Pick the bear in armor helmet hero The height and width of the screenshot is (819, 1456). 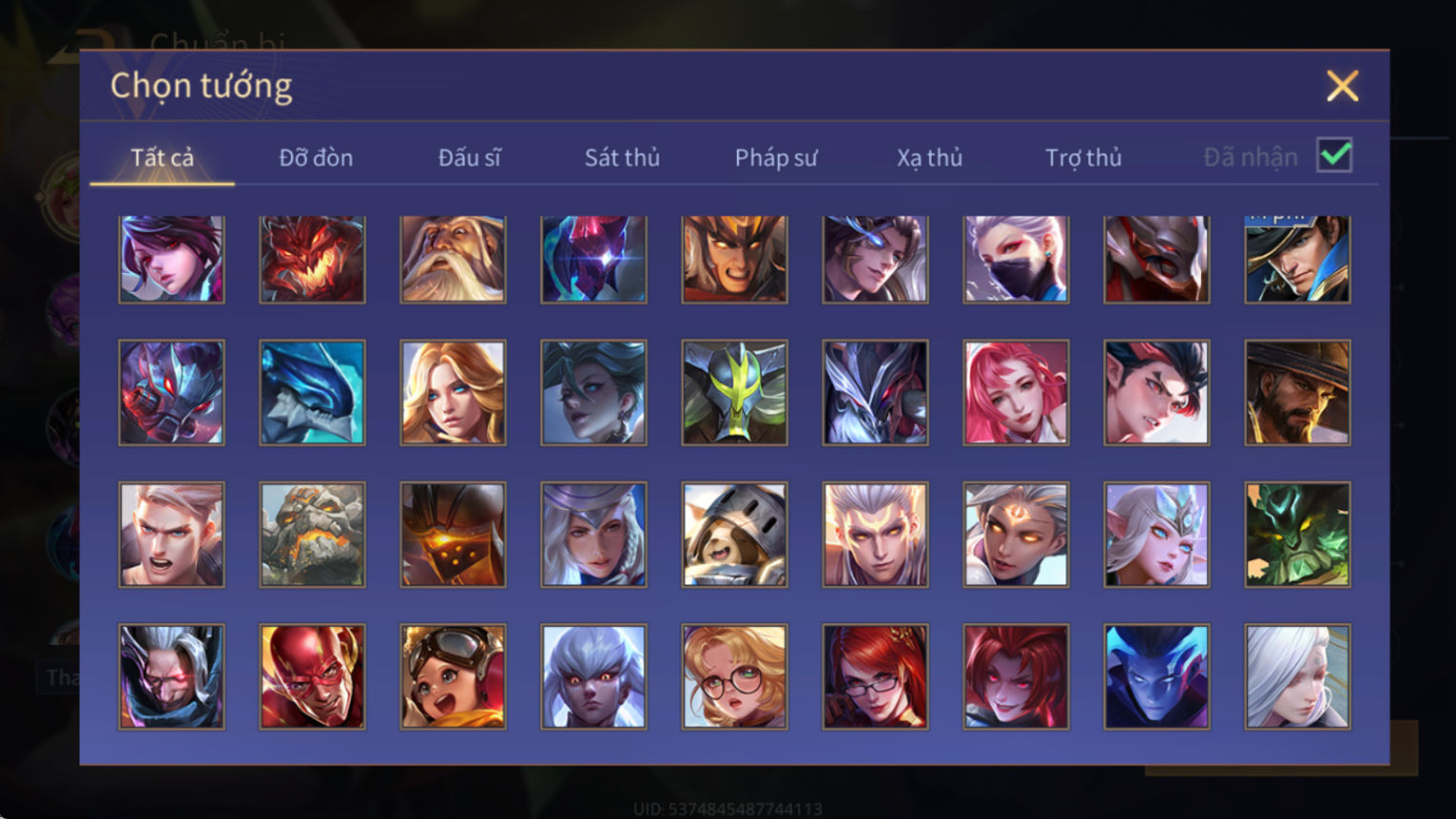pyautogui.click(x=734, y=535)
